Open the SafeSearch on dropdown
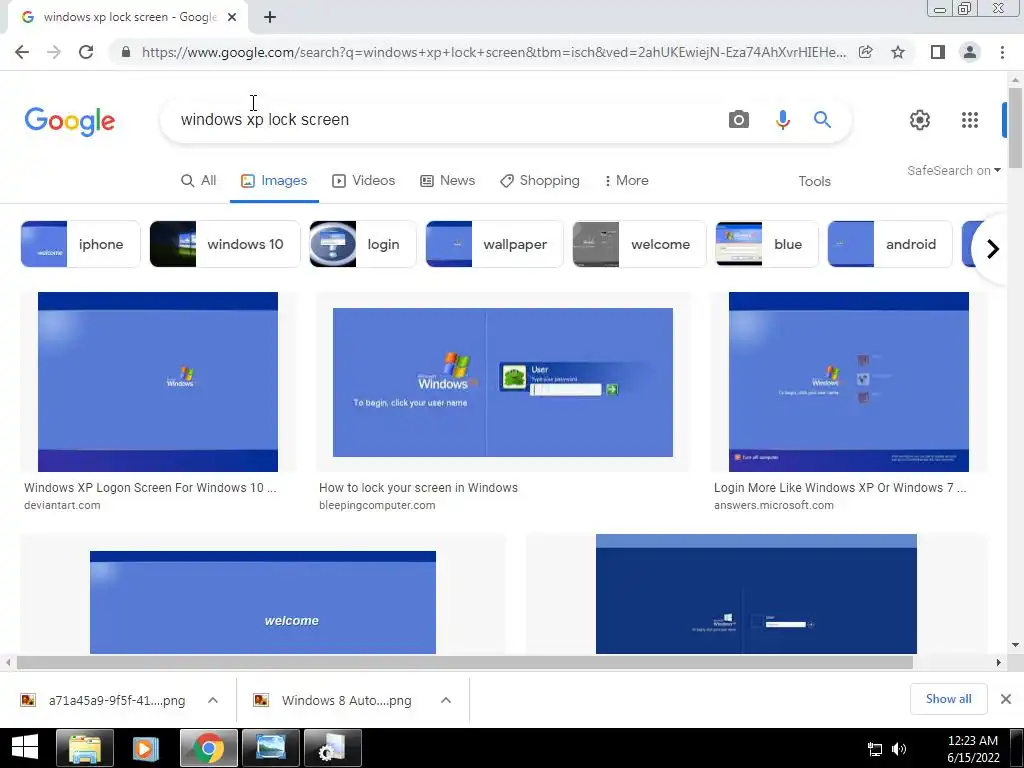 tap(953, 170)
